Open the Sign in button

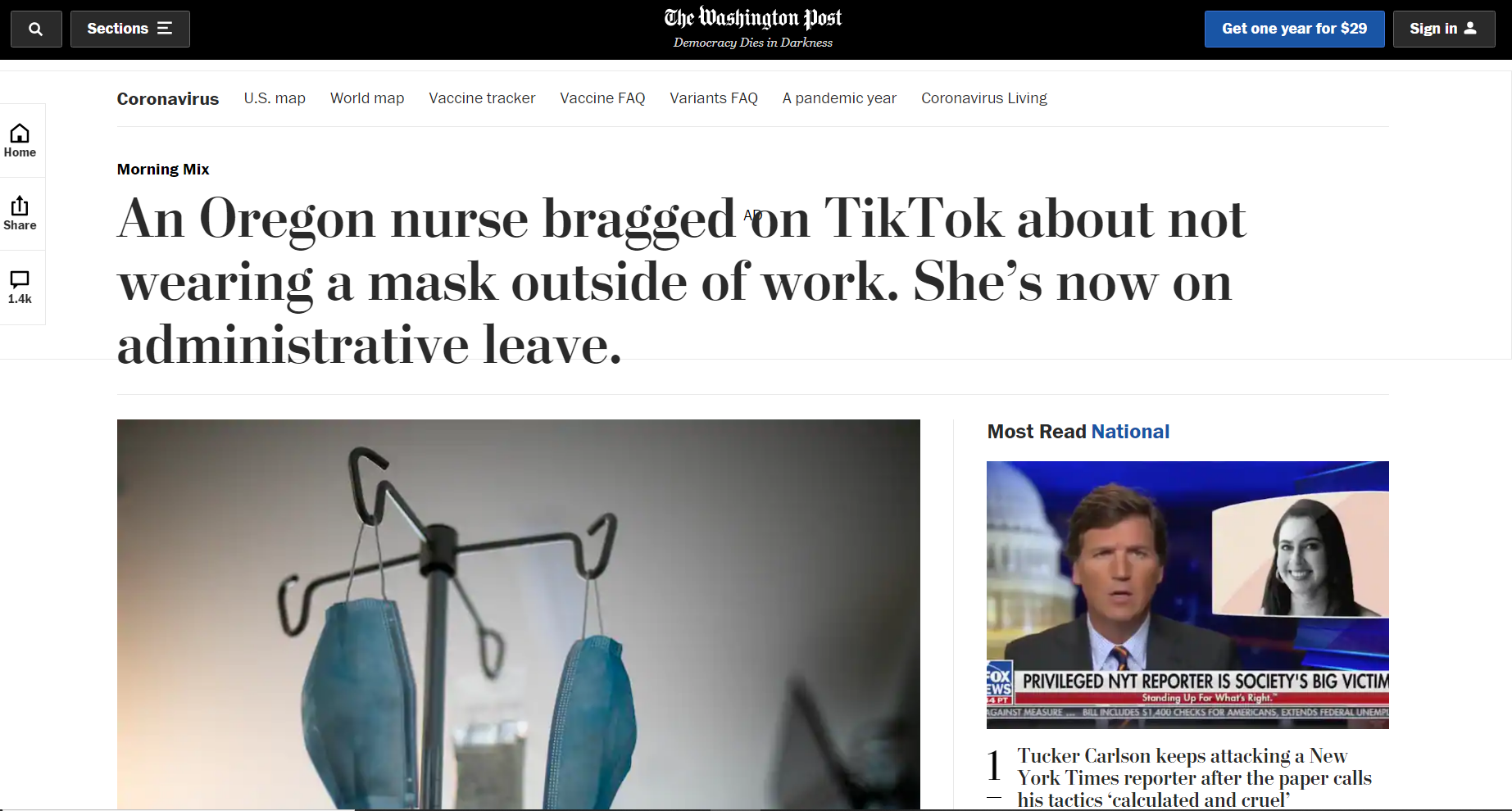point(1443,29)
